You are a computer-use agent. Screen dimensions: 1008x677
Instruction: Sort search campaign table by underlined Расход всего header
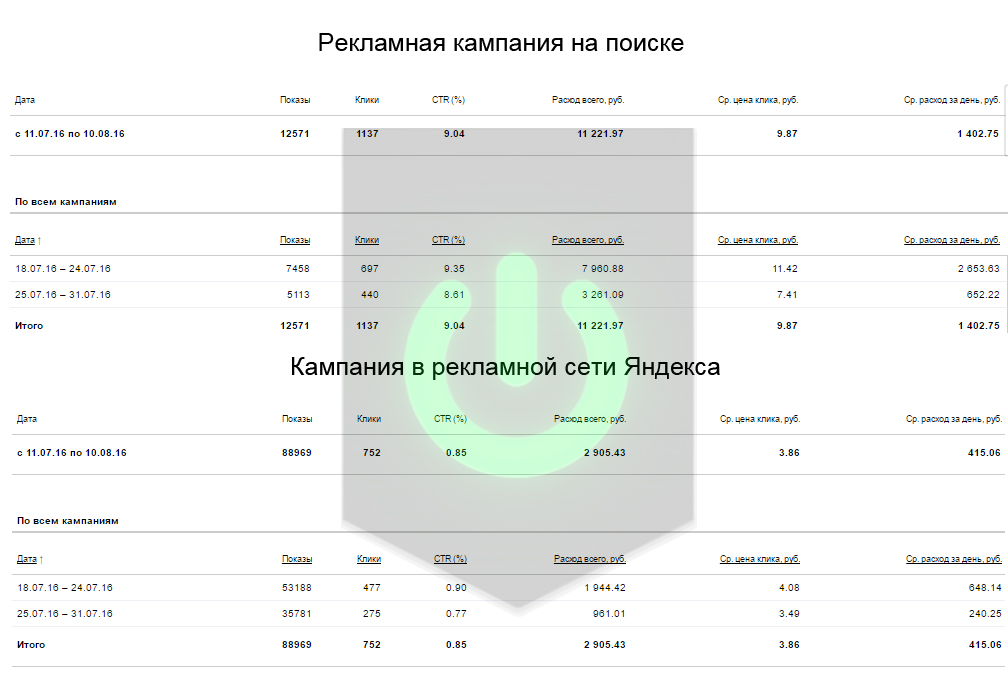tap(588, 240)
